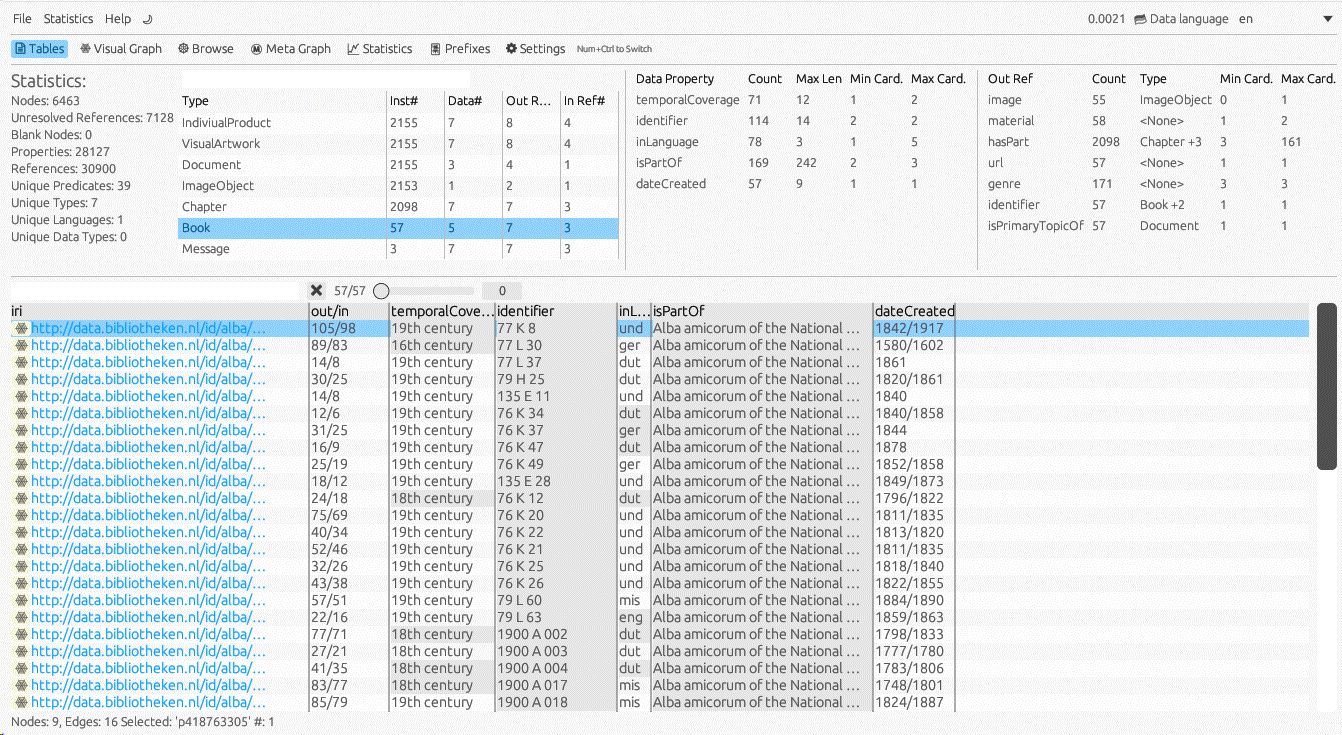Screen dimensions: 1342x735
Task: Open the Statistics menu
Action: pos(69,19)
